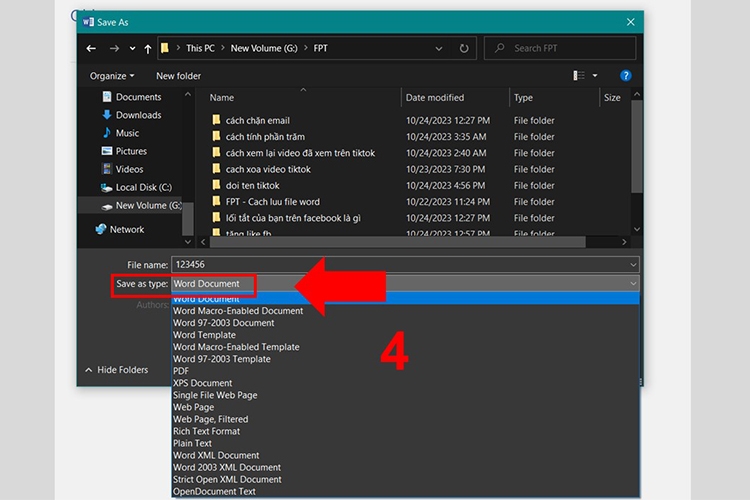750x500 pixels.
Task: Expand the File name dropdown arrow
Action: 633,265
